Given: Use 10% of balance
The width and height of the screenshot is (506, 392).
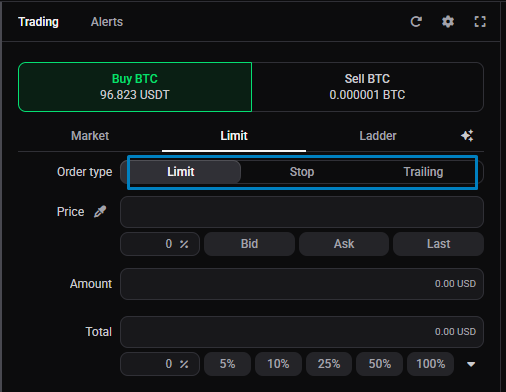Looking at the screenshot, I should 278,364.
